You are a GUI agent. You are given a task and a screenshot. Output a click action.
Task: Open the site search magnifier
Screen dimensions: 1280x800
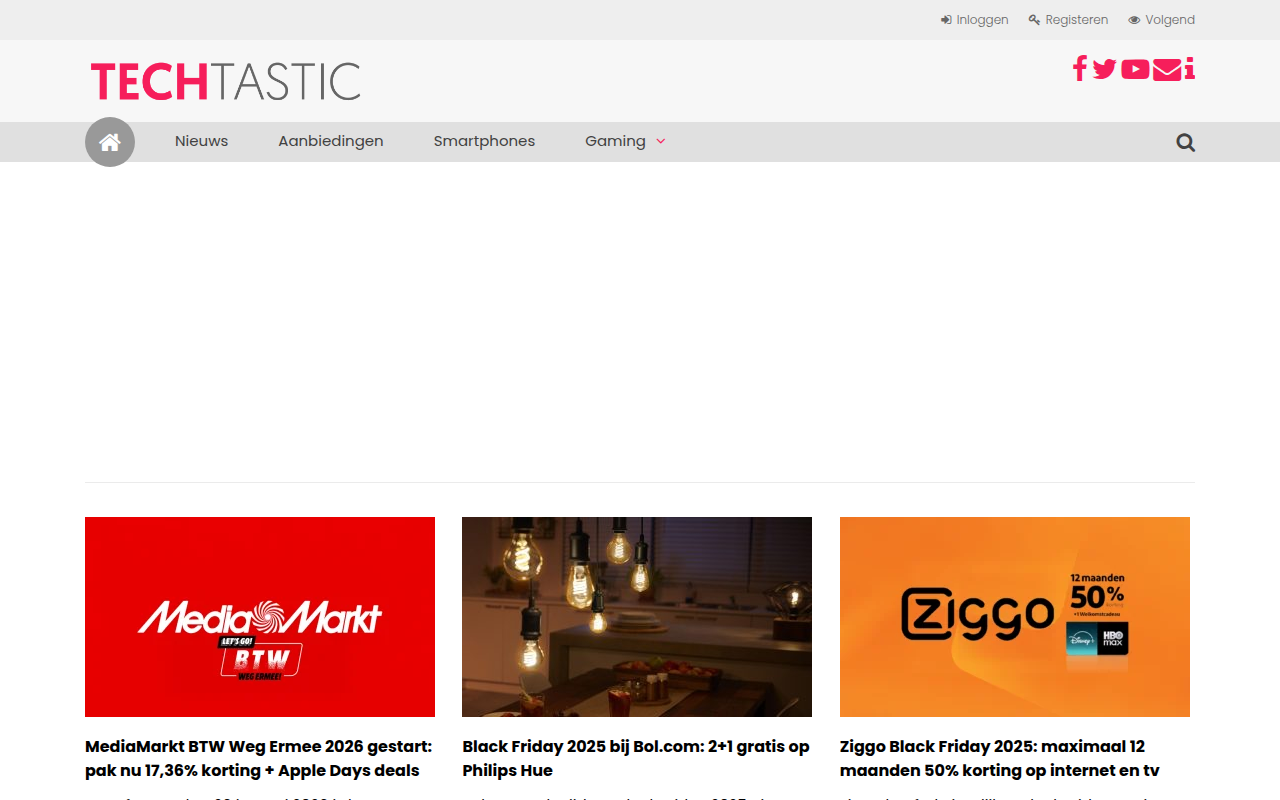click(1186, 142)
